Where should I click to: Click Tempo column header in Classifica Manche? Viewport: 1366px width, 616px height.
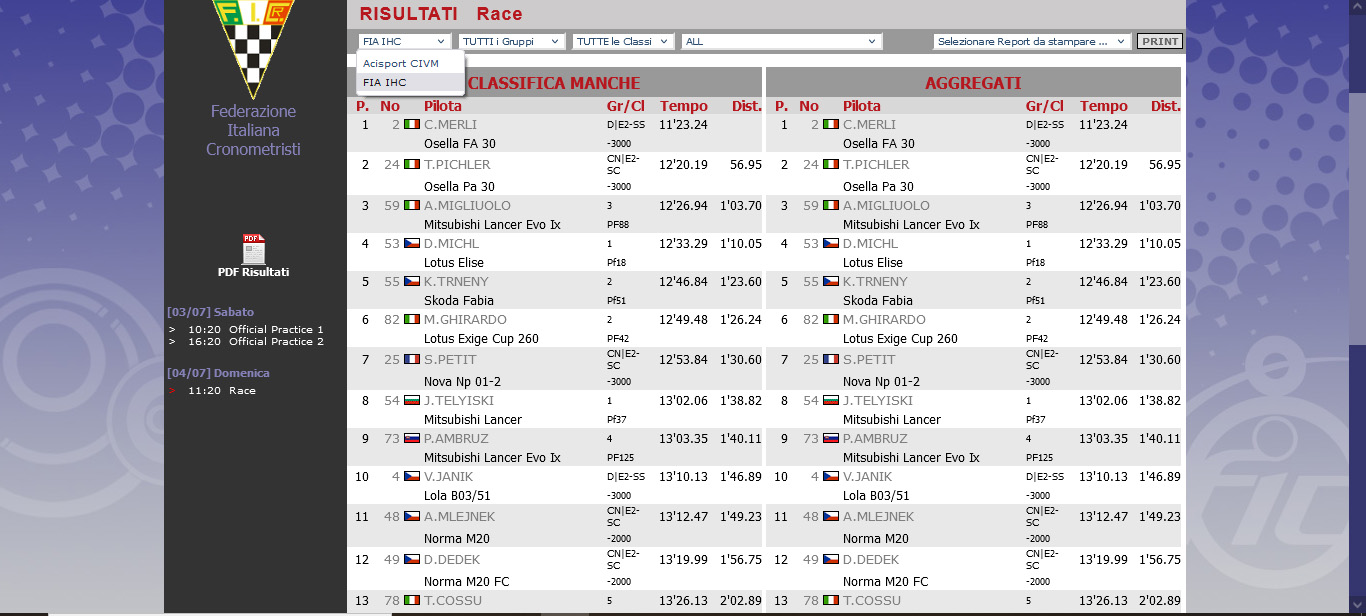tap(684, 106)
